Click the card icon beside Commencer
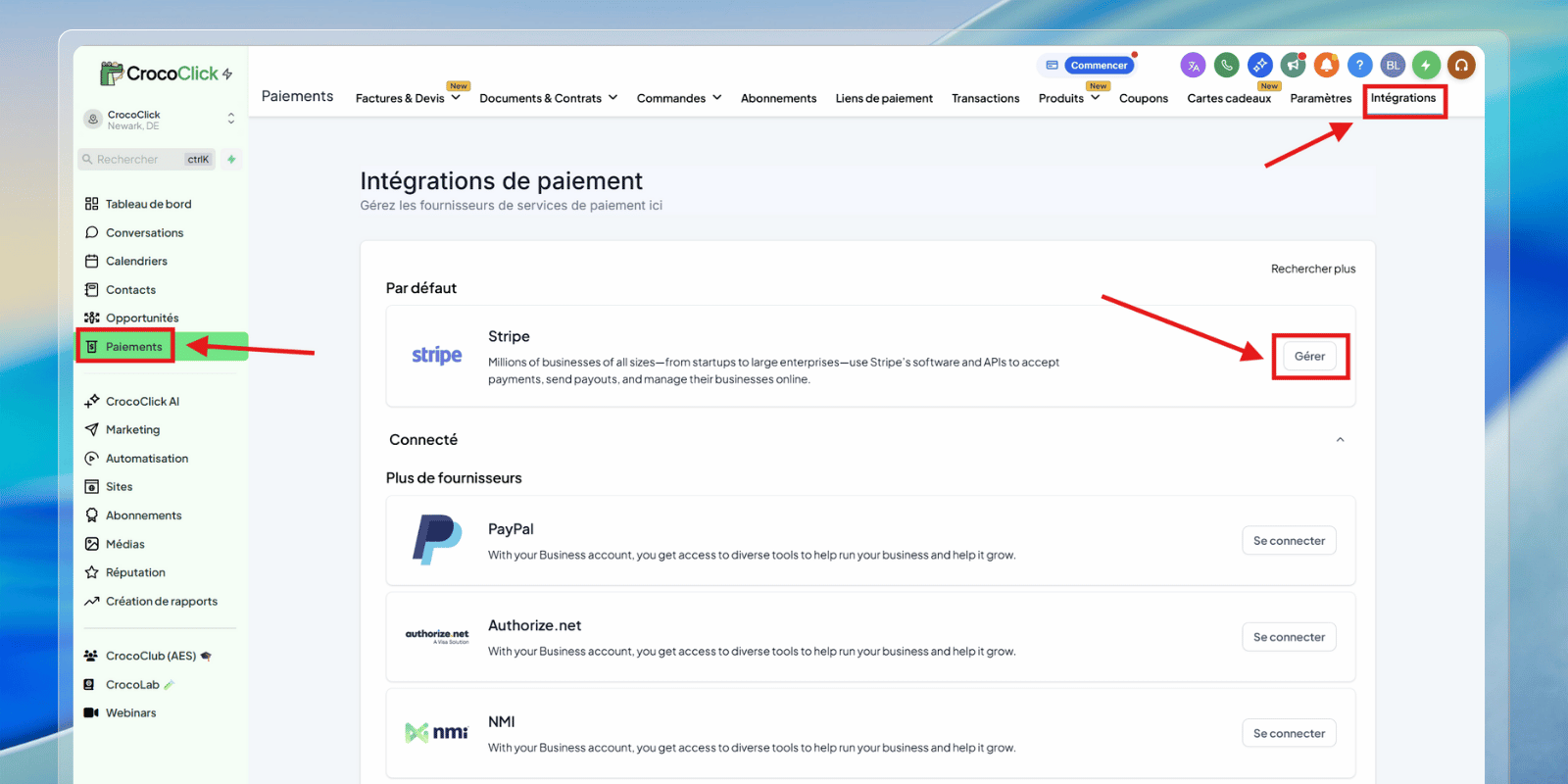The height and width of the screenshot is (784, 1568). pyautogui.click(x=1052, y=66)
